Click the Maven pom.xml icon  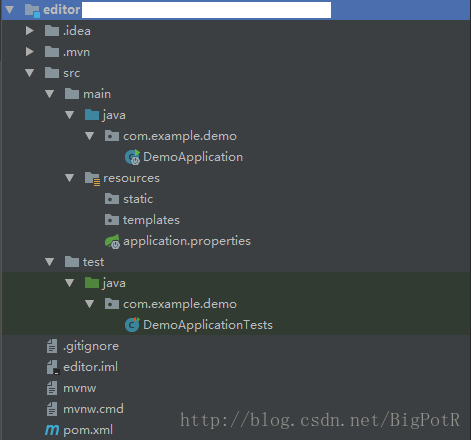52,430
